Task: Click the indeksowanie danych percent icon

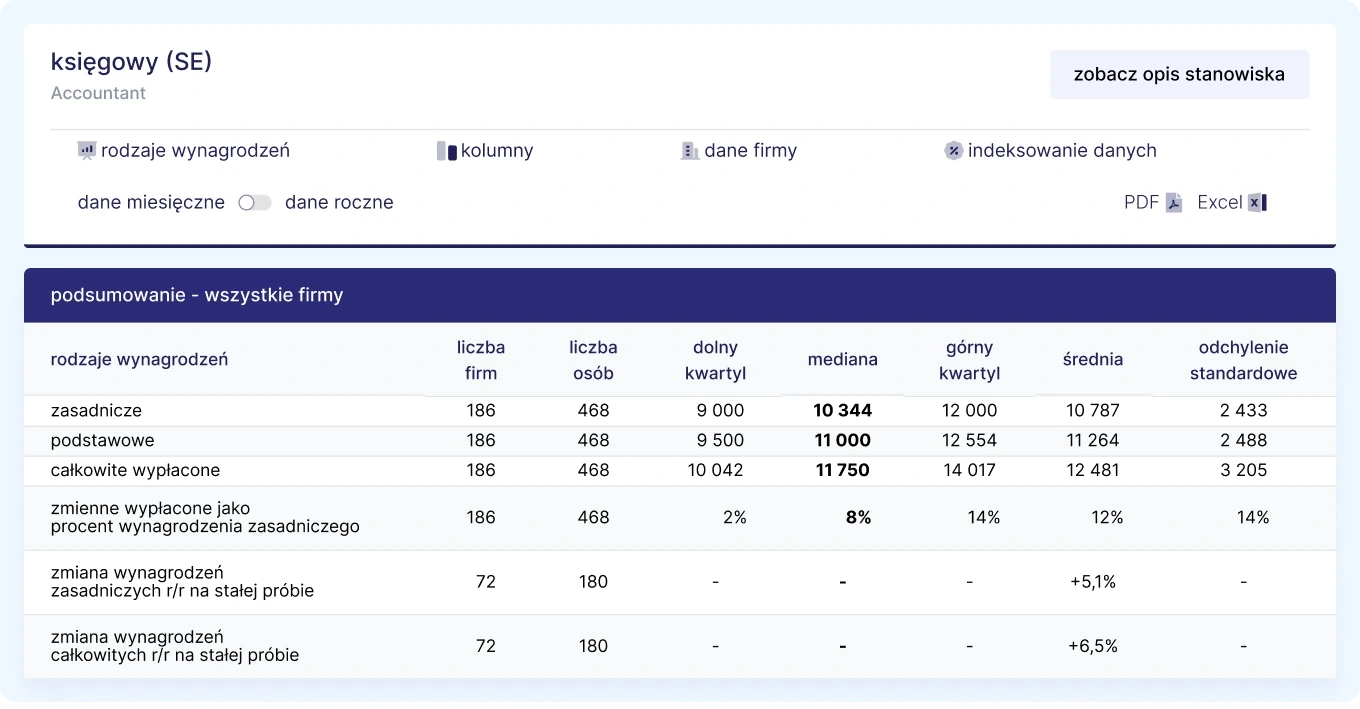Action: [954, 151]
